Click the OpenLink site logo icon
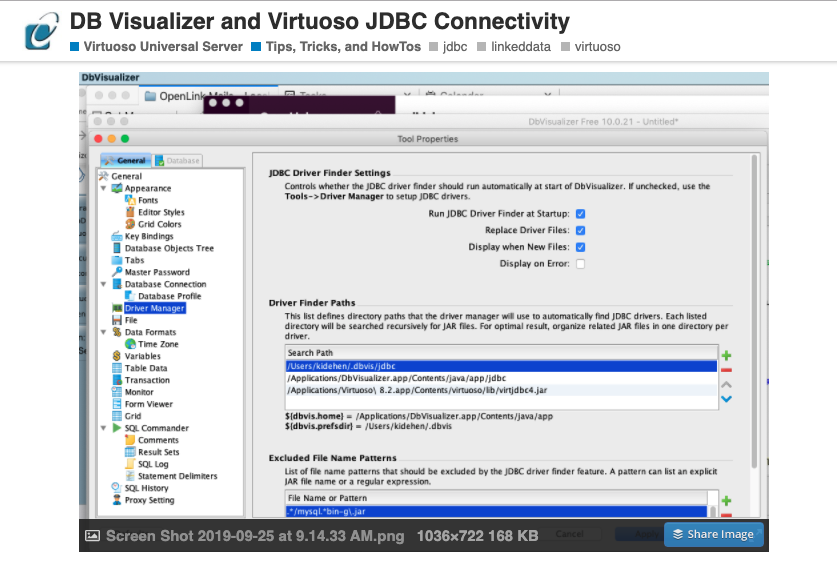Image resolution: width=837 pixels, height=571 pixels. pos(42,31)
